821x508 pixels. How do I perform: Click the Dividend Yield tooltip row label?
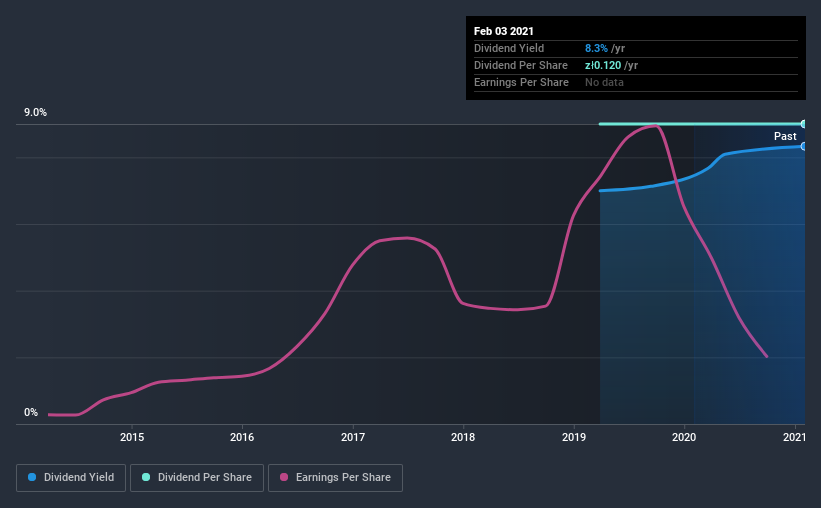click(509, 48)
